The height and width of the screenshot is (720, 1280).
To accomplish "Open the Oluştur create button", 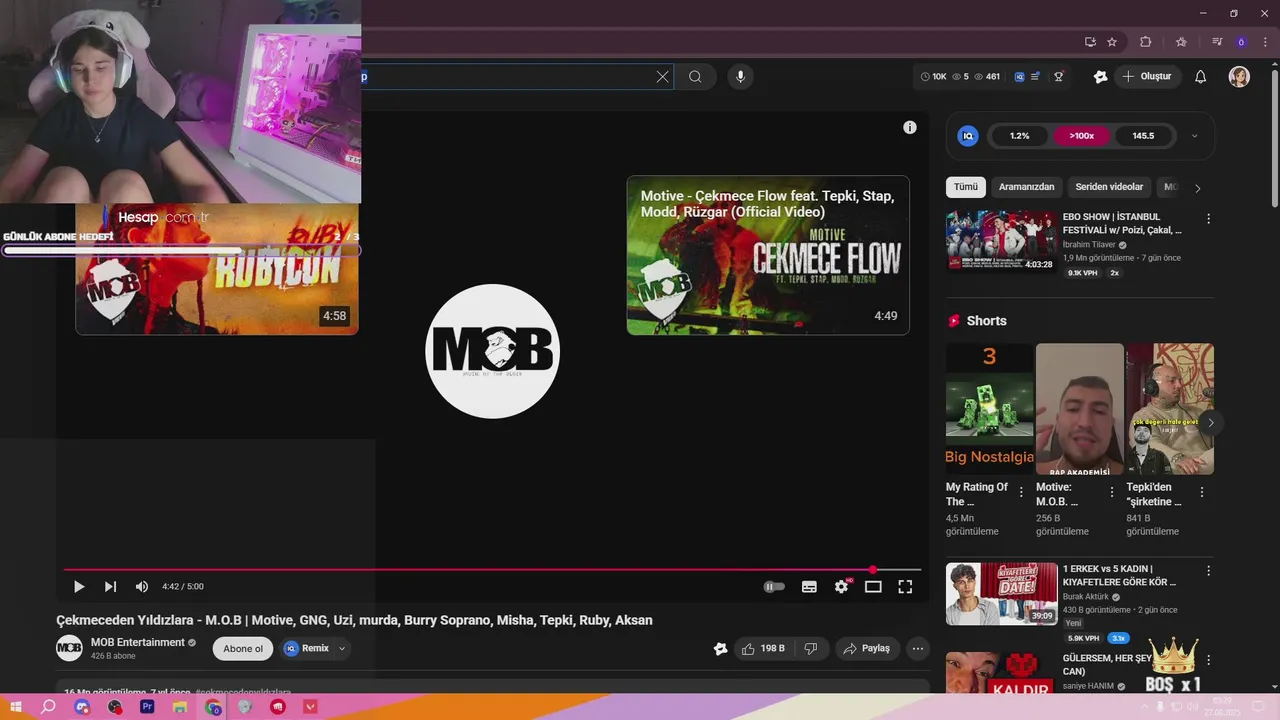I will tap(1148, 77).
